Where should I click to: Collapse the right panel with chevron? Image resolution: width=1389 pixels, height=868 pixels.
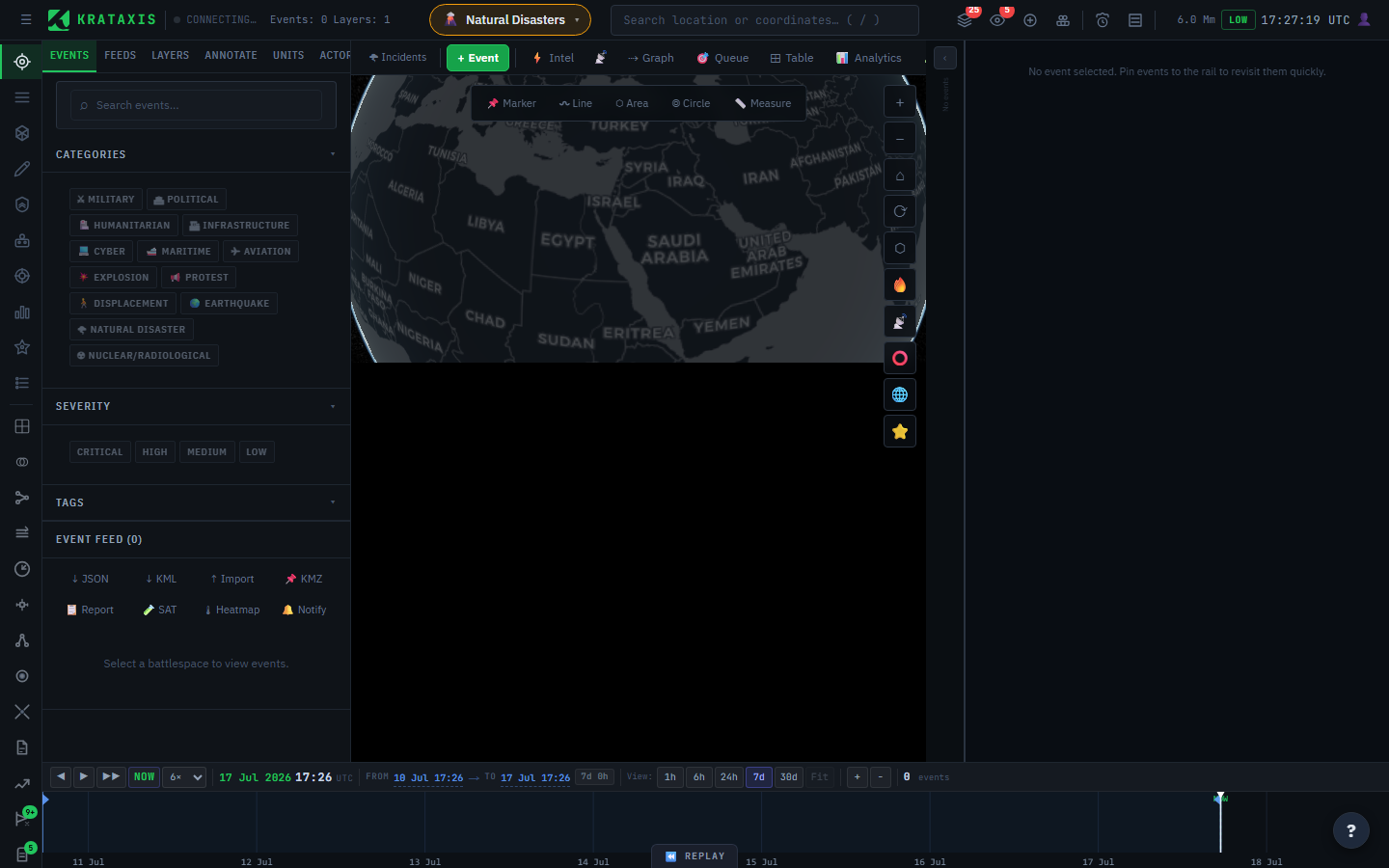[x=945, y=58]
